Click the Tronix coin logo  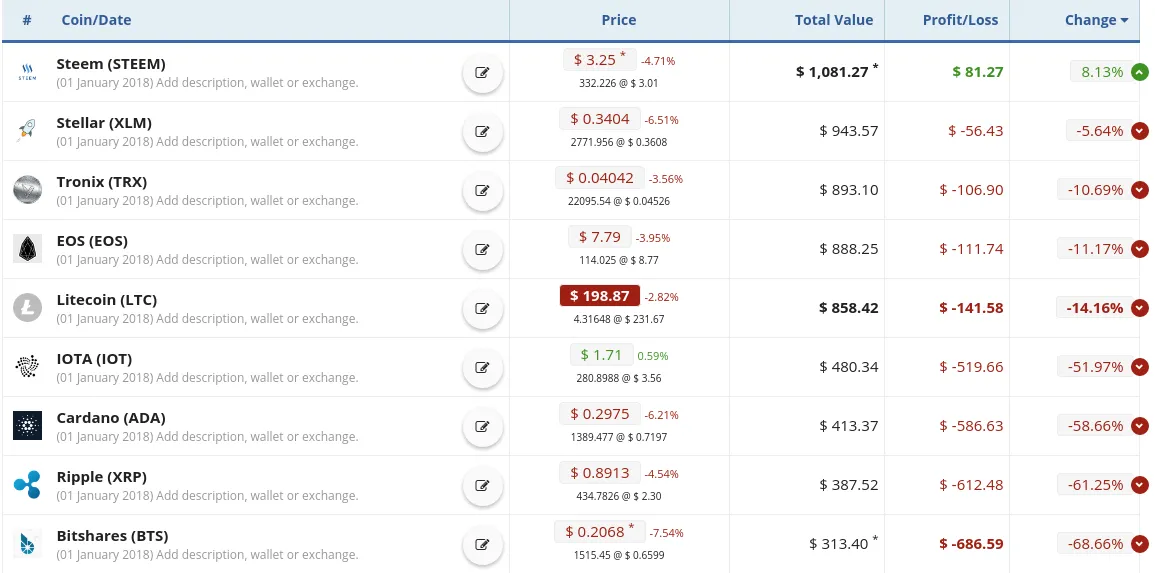pos(27,190)
